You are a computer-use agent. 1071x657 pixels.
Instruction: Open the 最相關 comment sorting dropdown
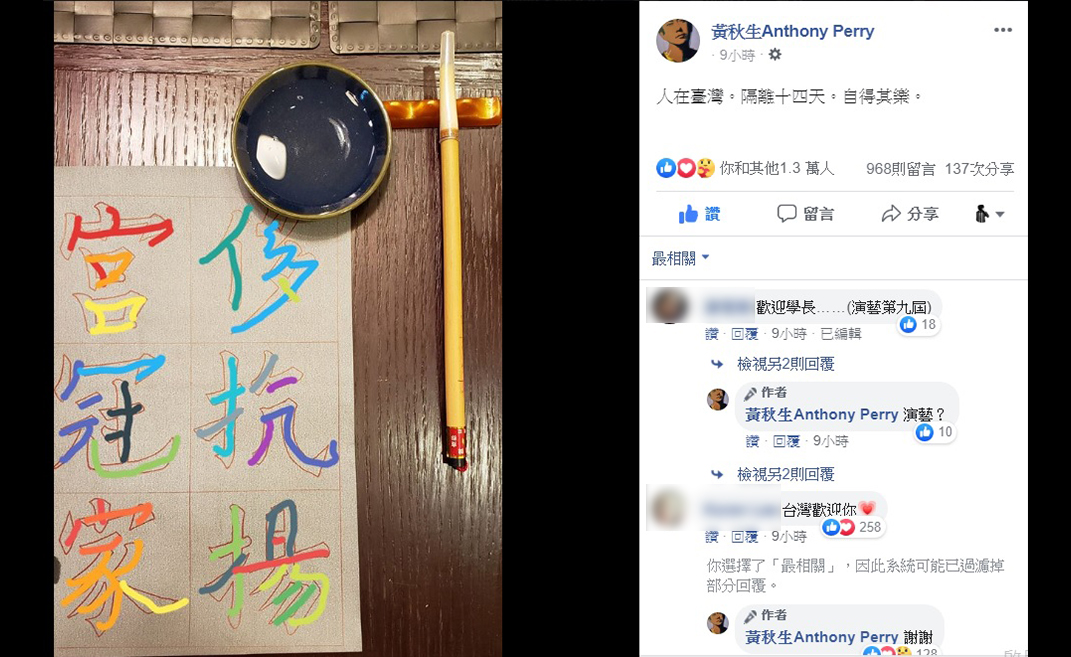coord(680,258)
